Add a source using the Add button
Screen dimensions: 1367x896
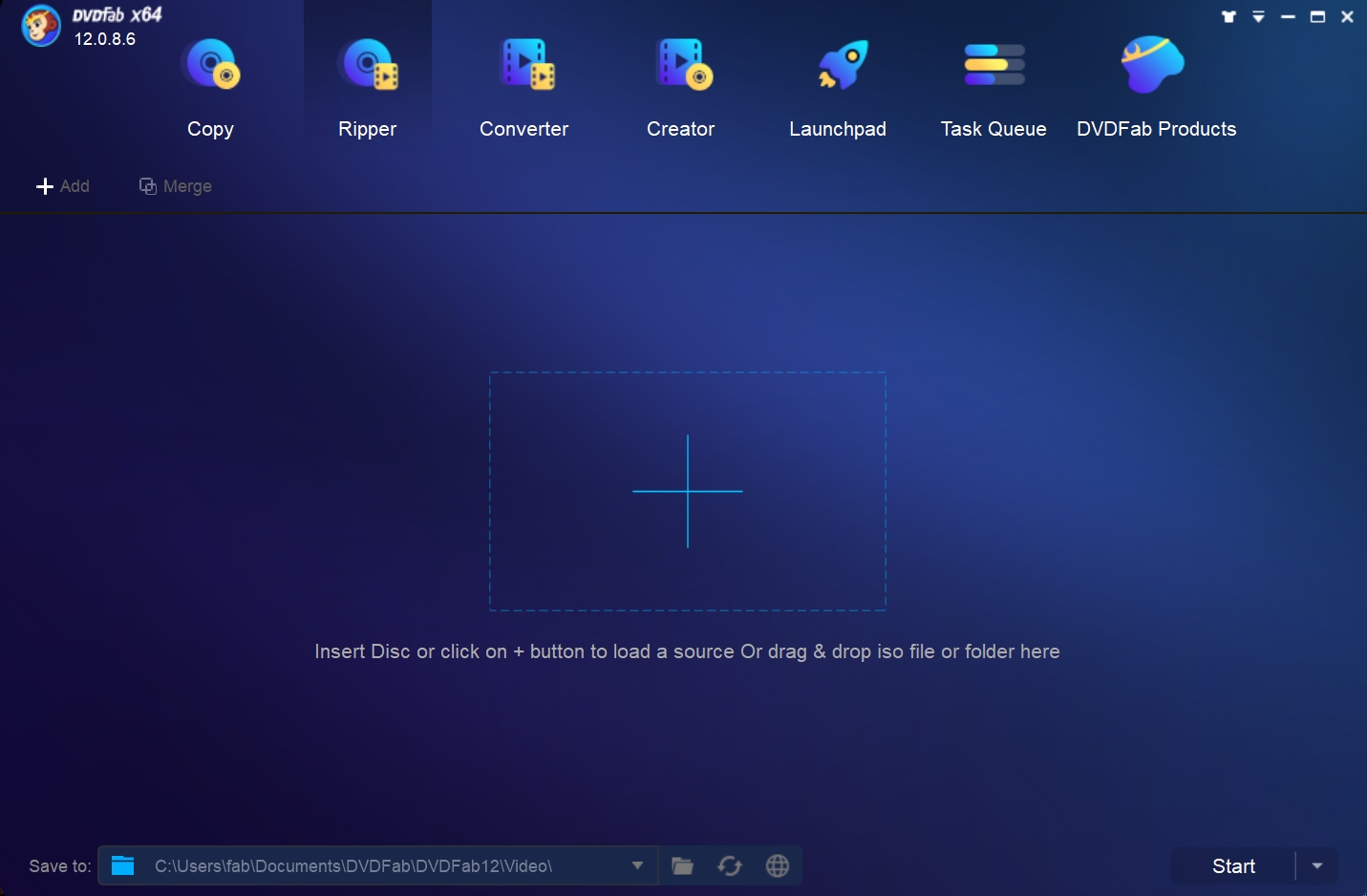click(63, 186)
